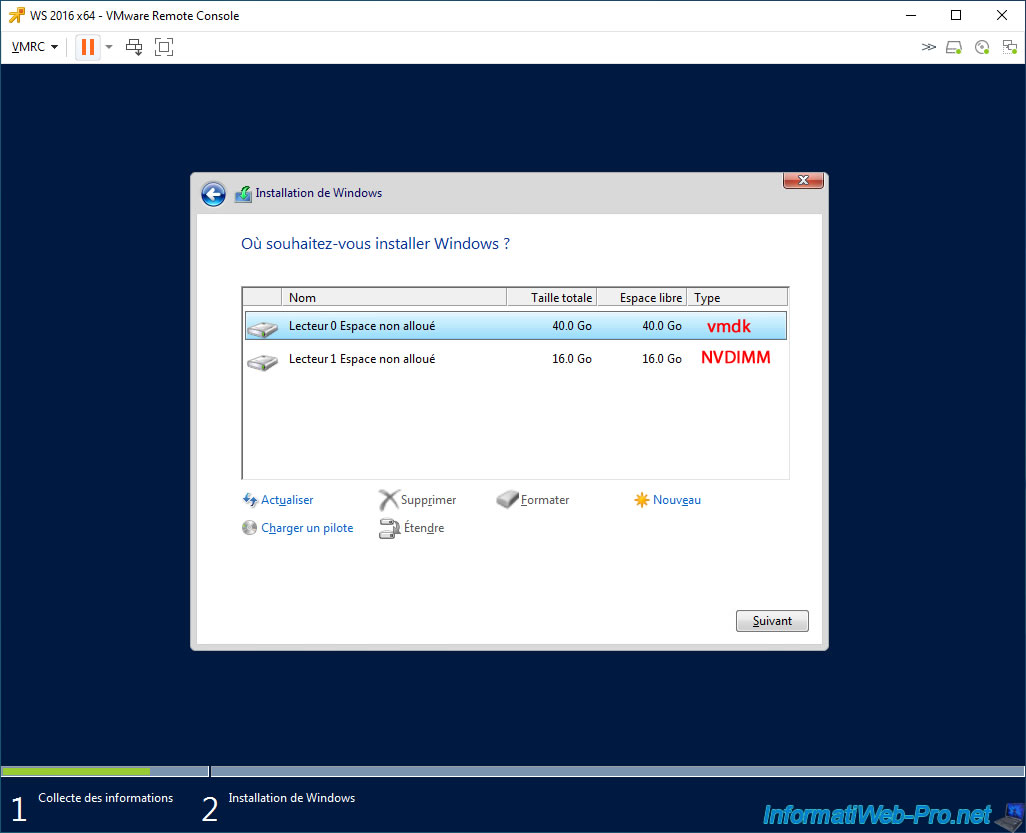Enter full screen mode via toolbar icon
This screenshot has height=833, width=1026.
click(164, 47)
